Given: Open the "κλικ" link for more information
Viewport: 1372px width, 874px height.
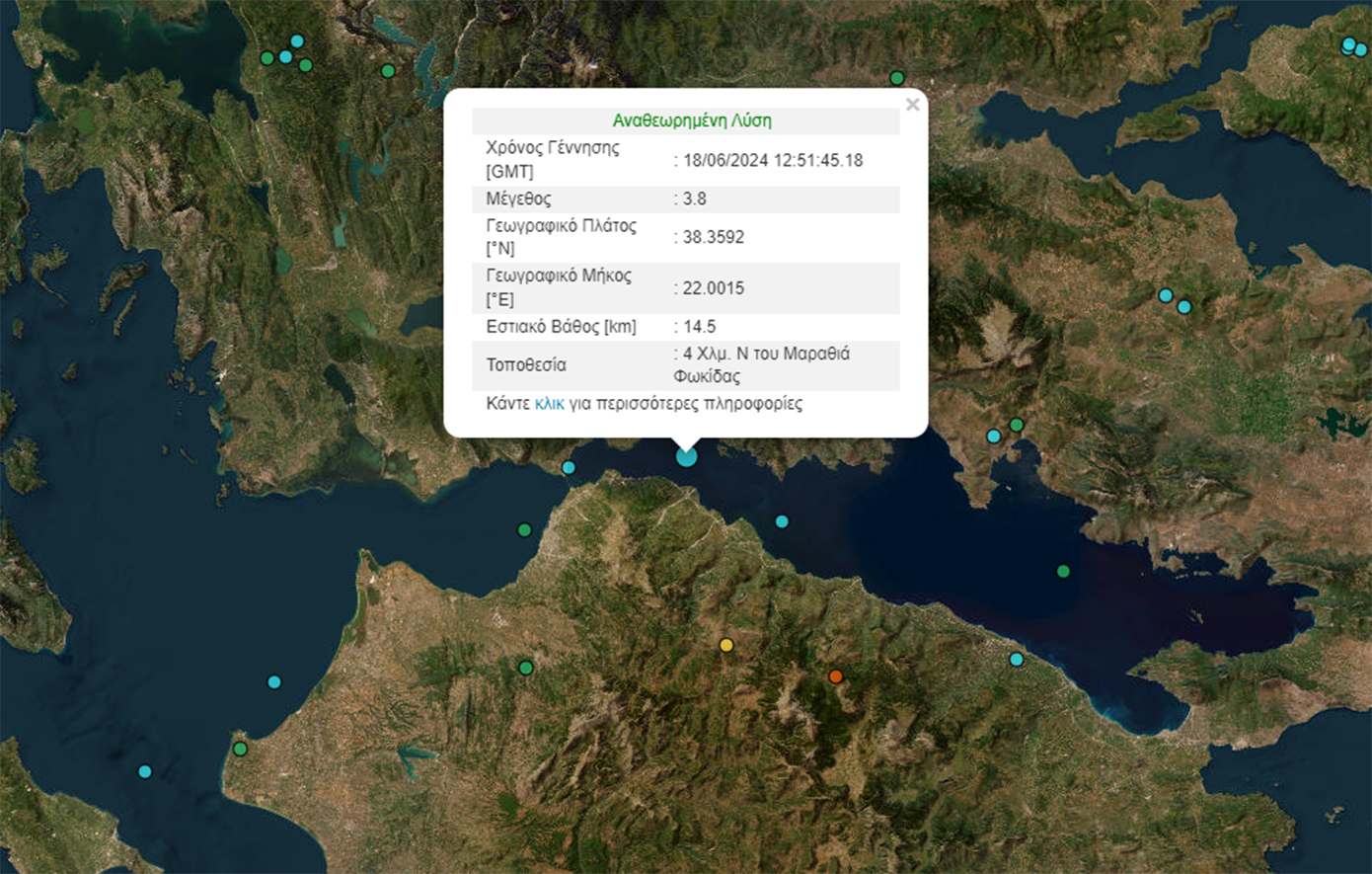Looking at the screenshot, I should [x=549, y=404].
